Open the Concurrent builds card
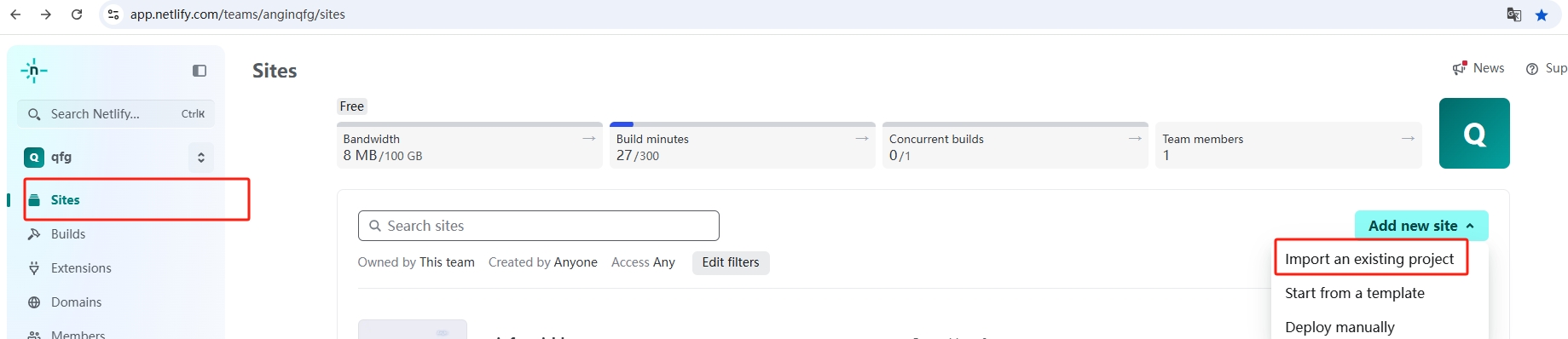This screenshot has width=1568, height=339. (x=1015, y=146)
